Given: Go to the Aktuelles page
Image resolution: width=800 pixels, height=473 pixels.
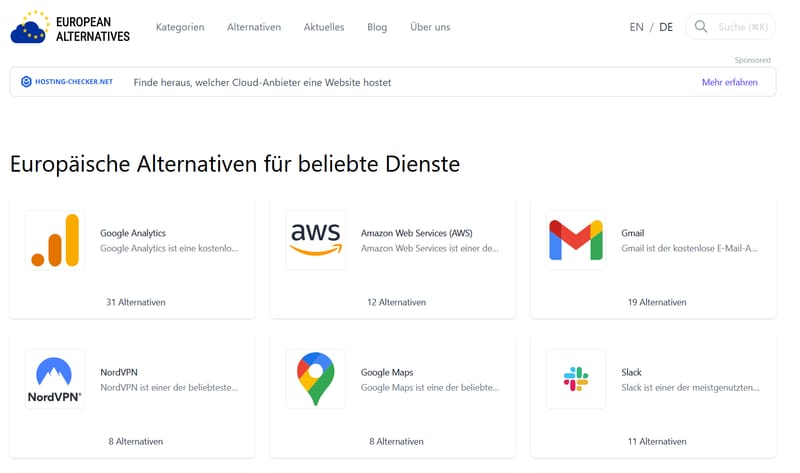Looking at the screenshot, I should [x=324, y=27].
